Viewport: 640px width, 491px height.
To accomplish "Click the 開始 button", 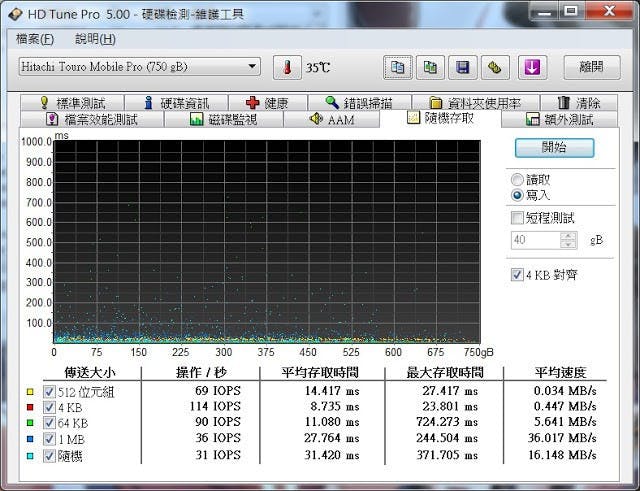I will click(x=554, y=147).
